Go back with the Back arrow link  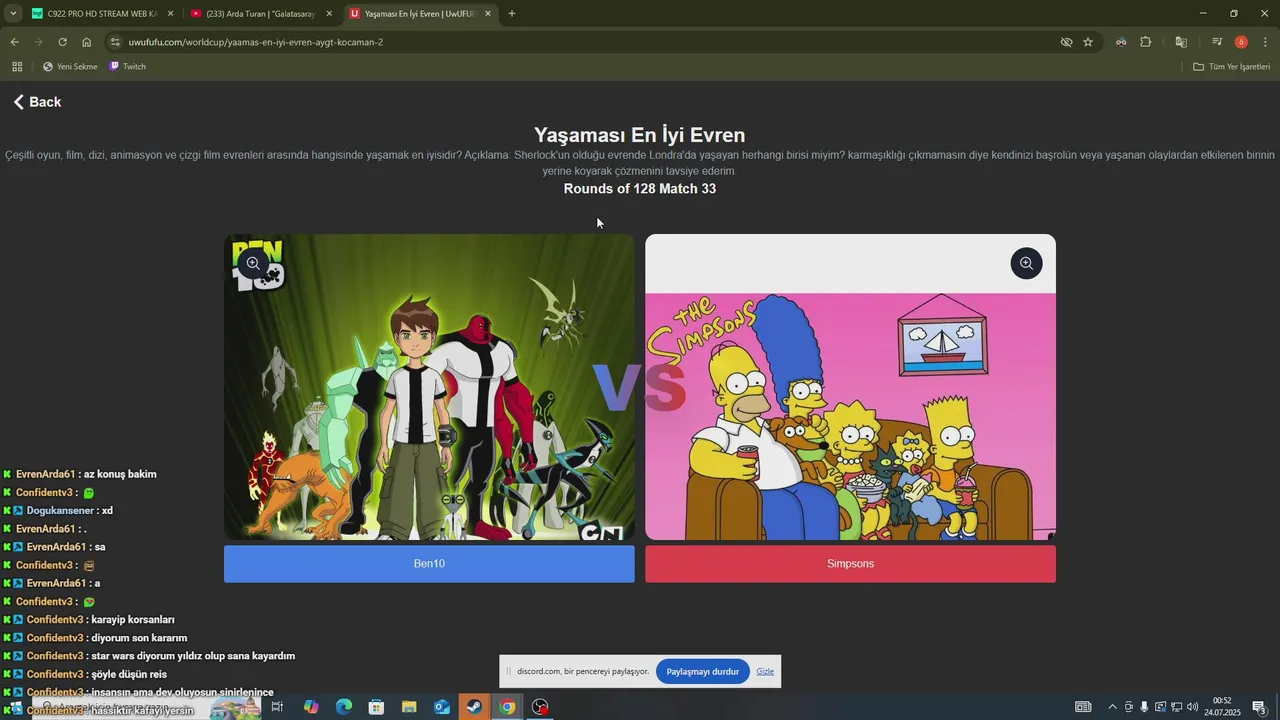coord(37,102)
